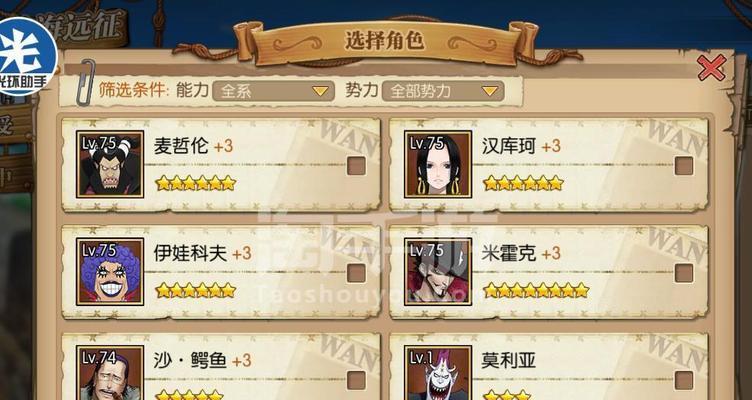
Task: Open the 势力 全部势力 dropdown
Action: click(443, 91)
